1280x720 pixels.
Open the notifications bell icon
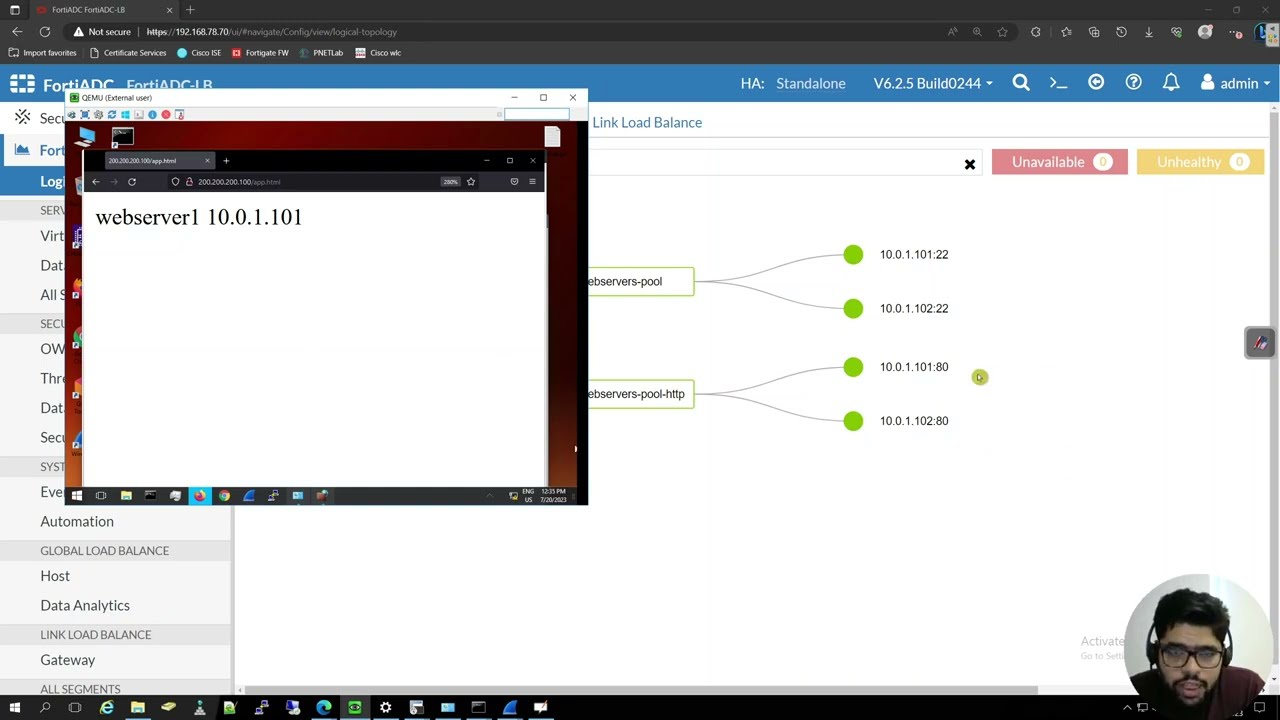coord(1171,83)
